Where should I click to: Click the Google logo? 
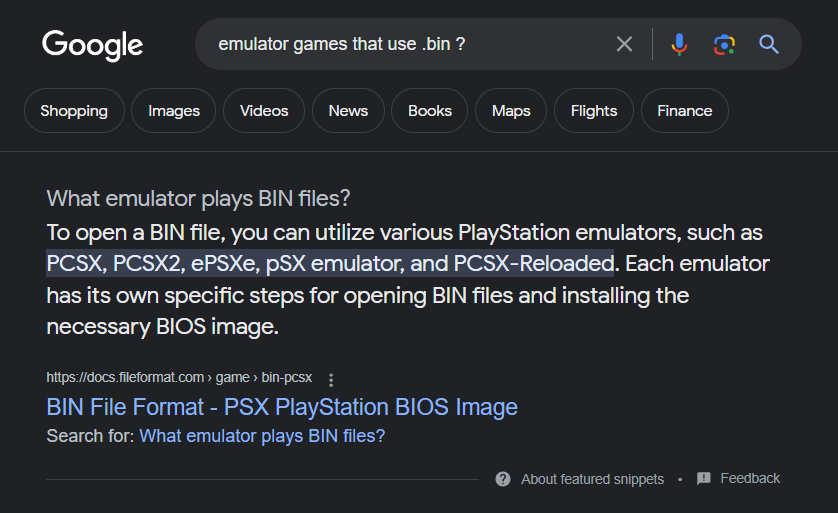(92, 45)
